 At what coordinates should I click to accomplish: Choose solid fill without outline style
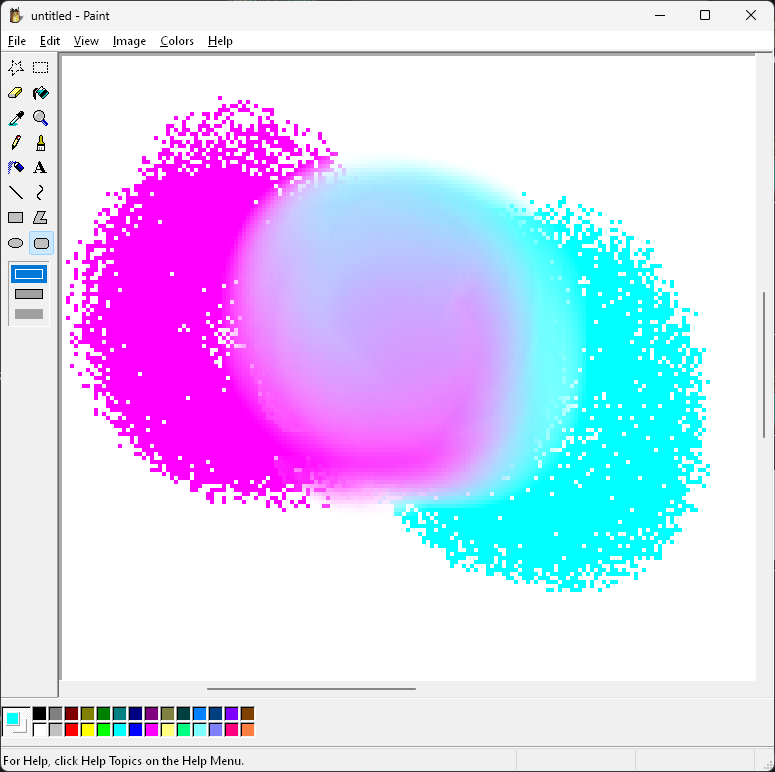pyautogui.click(x=29, y=314)
